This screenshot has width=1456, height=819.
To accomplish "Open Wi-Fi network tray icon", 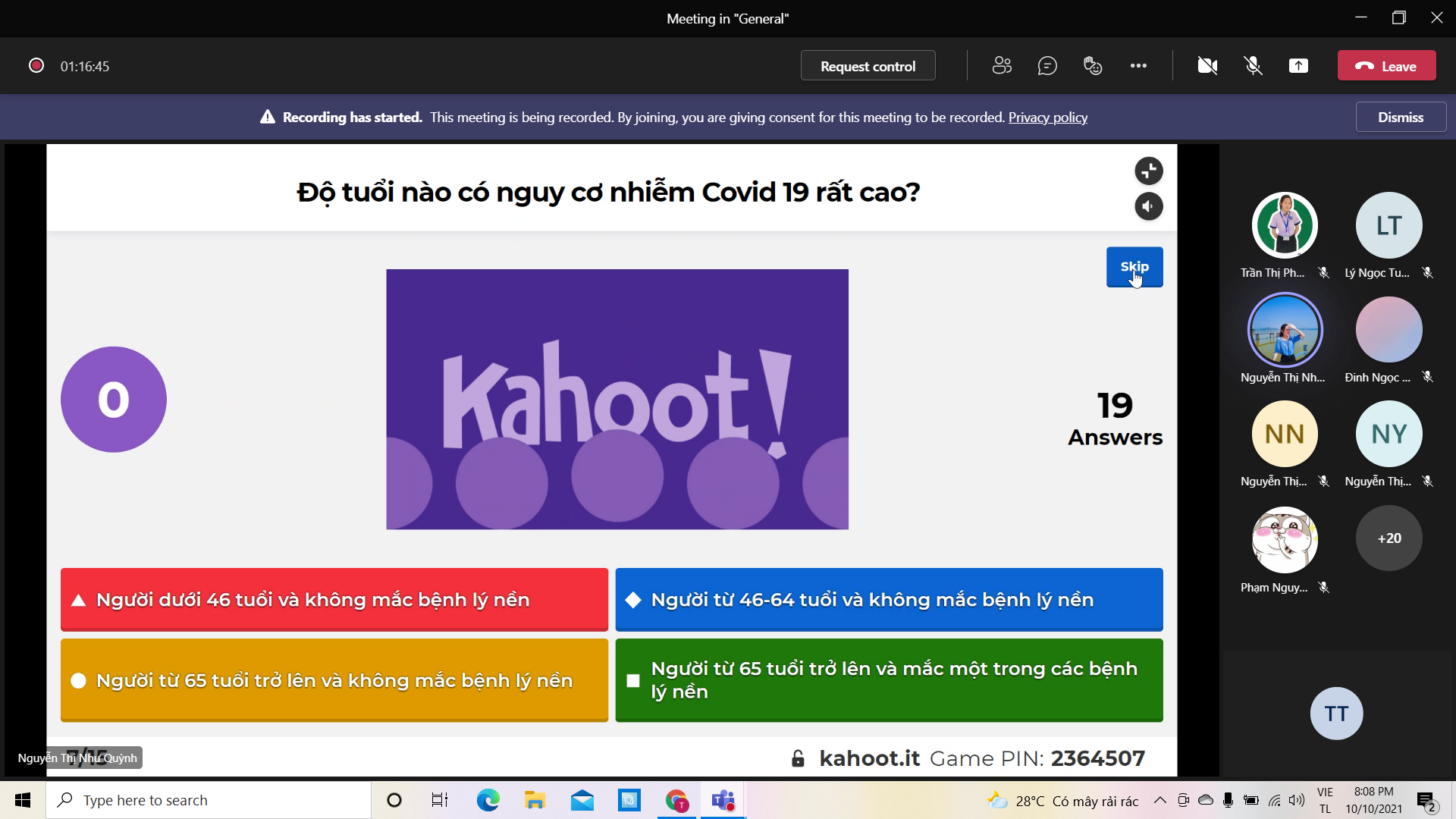I will tap(1275, 800).
